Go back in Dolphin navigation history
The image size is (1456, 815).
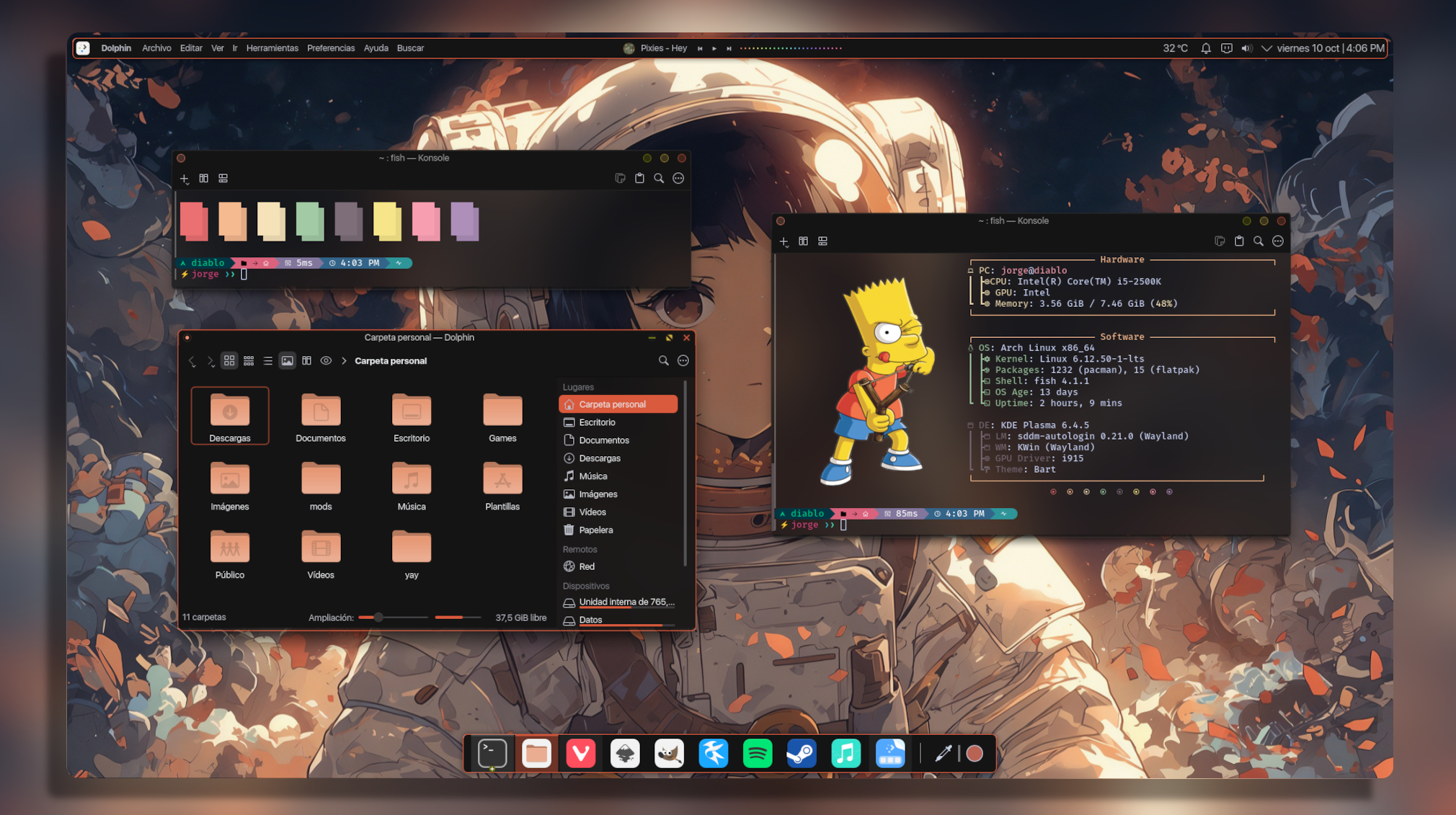192,361
